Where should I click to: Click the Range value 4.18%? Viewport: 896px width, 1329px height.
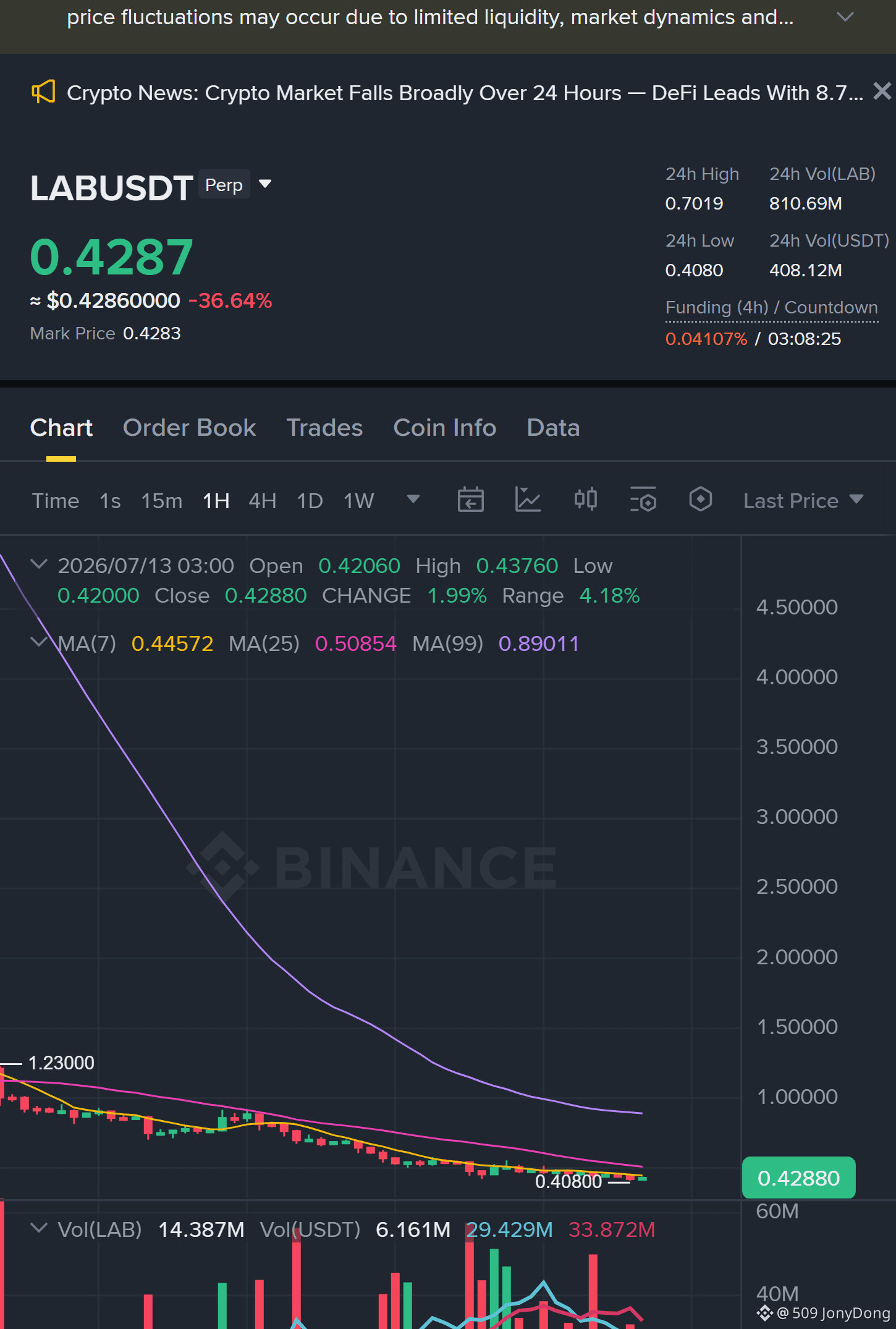[x=609, y=596]
